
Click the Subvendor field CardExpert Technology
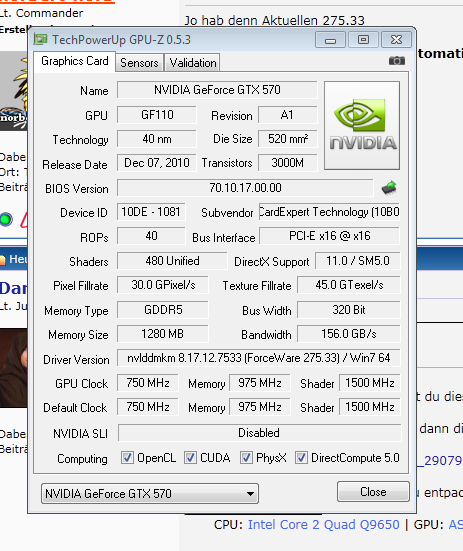329,212
